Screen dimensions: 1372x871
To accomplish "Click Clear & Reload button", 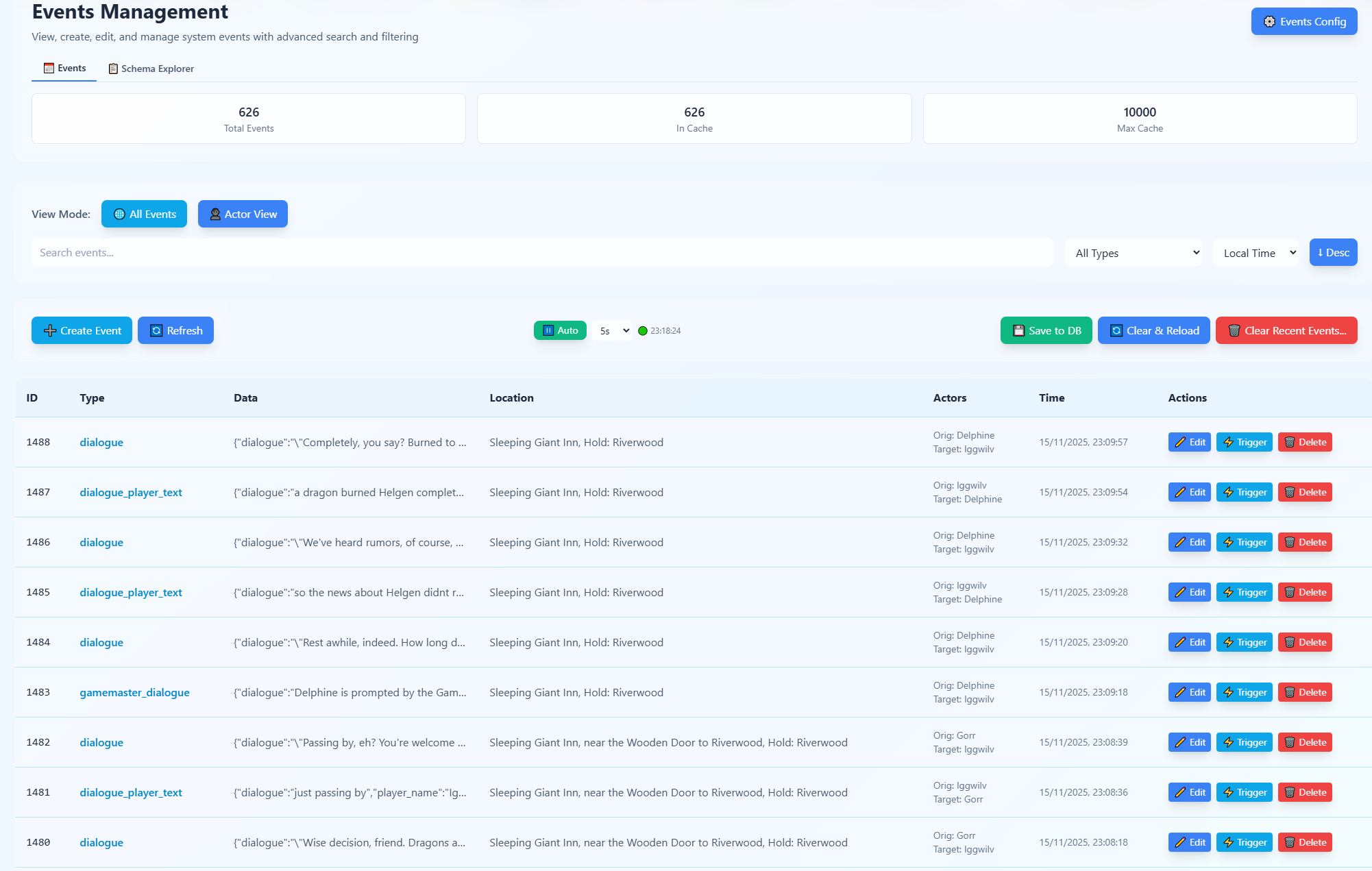I will [1153, 330].
